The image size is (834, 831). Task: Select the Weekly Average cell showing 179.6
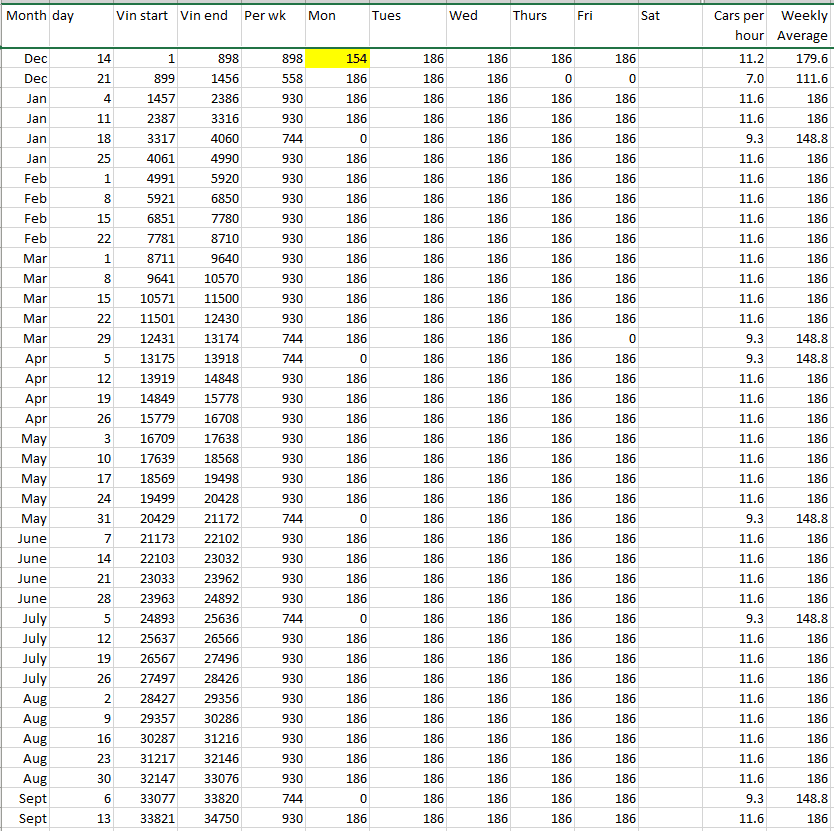point(802,59)
